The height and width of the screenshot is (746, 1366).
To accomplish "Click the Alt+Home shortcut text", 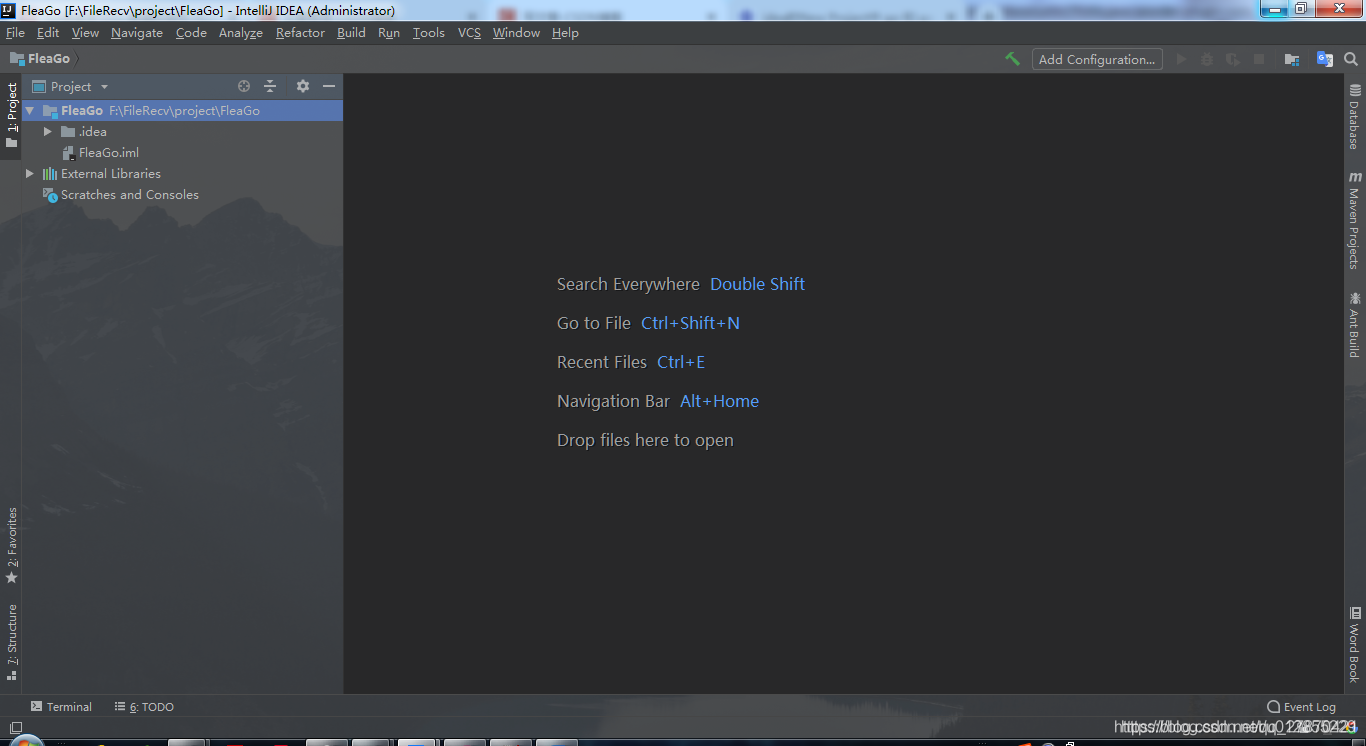I will (719, 401).
